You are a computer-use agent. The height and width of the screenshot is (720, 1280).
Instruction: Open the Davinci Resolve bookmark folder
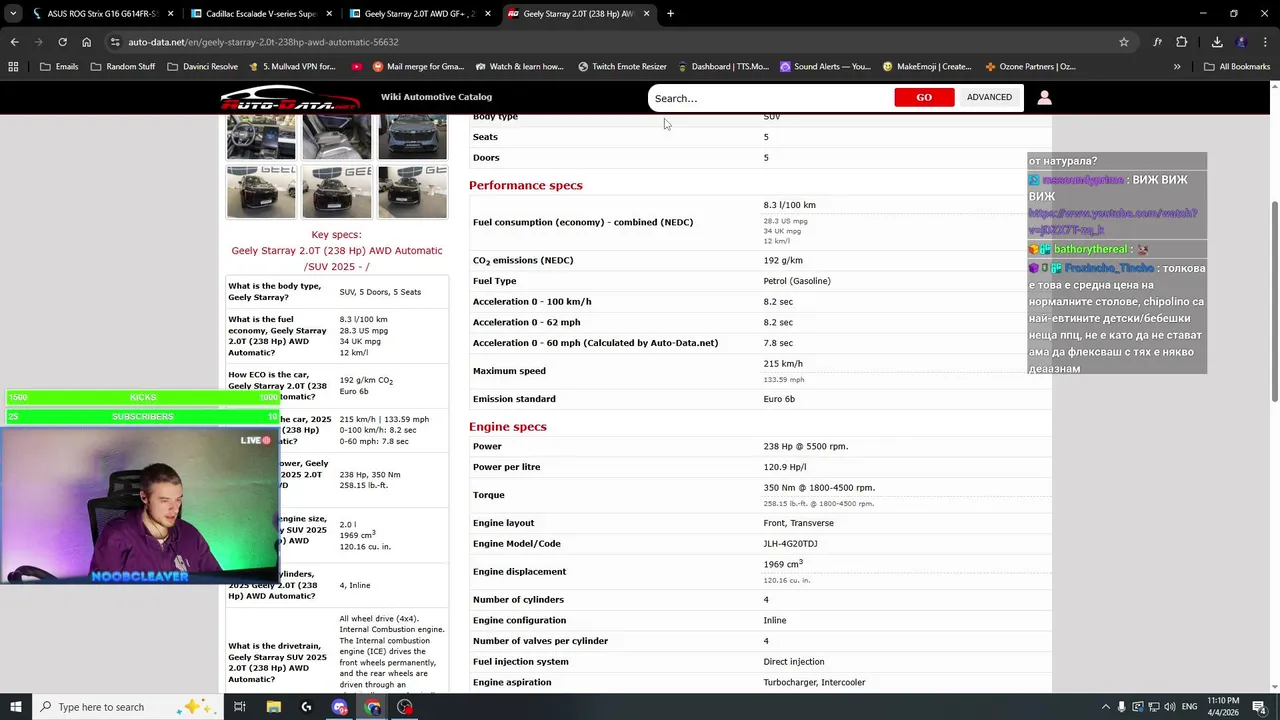pyautogui.click(x=202, y=67)
